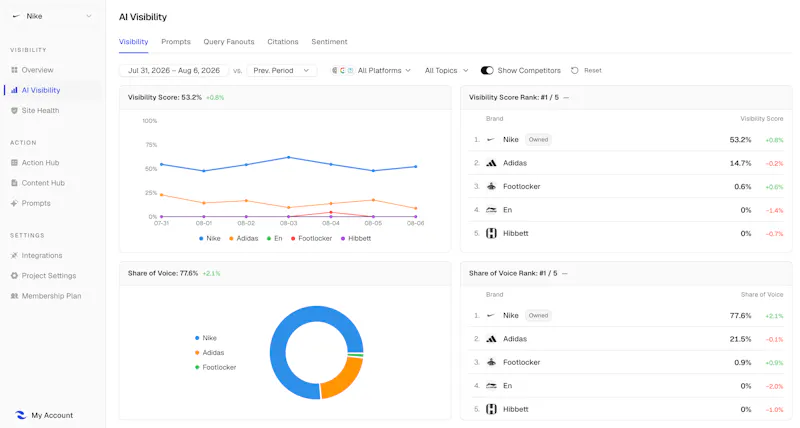
Task: Click the AI Visibility bar chart icon
Action: pos(14,90)
